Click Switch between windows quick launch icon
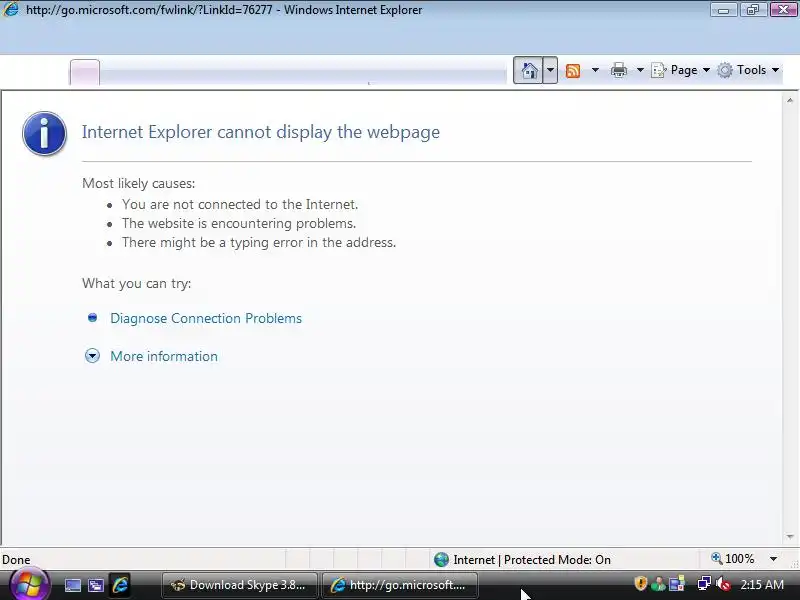800x600 pixels. pos(96,585)
